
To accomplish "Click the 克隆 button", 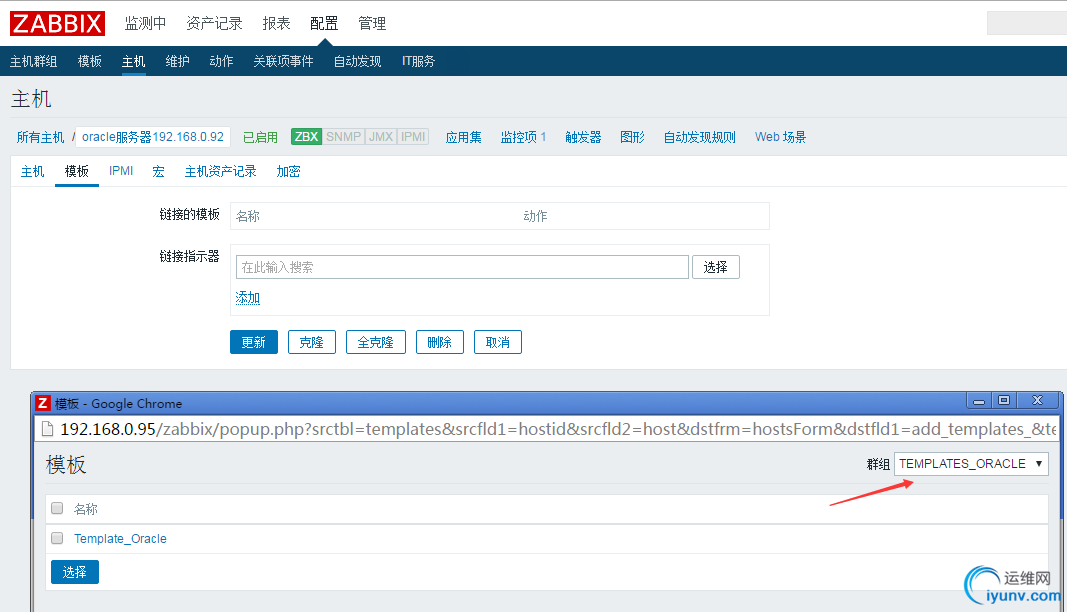I will pos(312,342).
